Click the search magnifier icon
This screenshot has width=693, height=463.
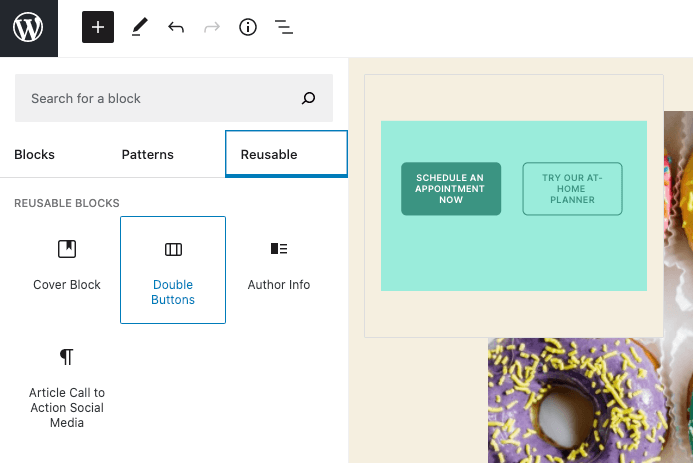(308, 98)
